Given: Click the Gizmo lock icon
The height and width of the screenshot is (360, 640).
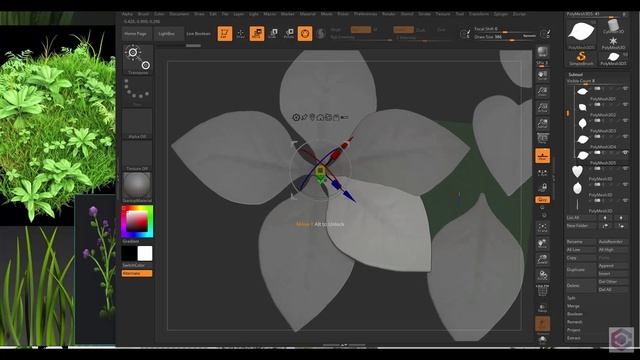Looking at the screenshot, I should [336, 118].
